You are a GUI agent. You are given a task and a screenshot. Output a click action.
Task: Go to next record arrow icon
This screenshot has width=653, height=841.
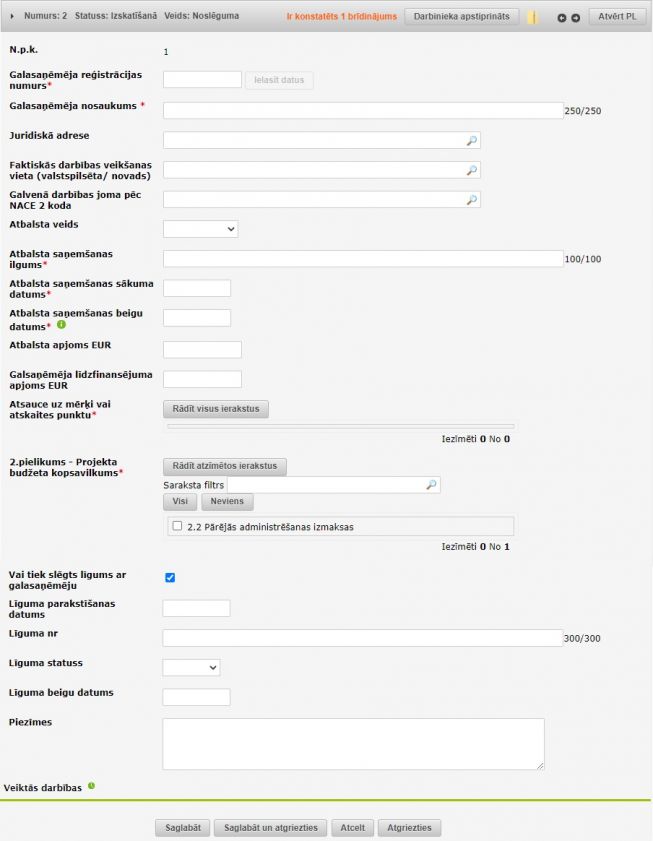(576, 18)
